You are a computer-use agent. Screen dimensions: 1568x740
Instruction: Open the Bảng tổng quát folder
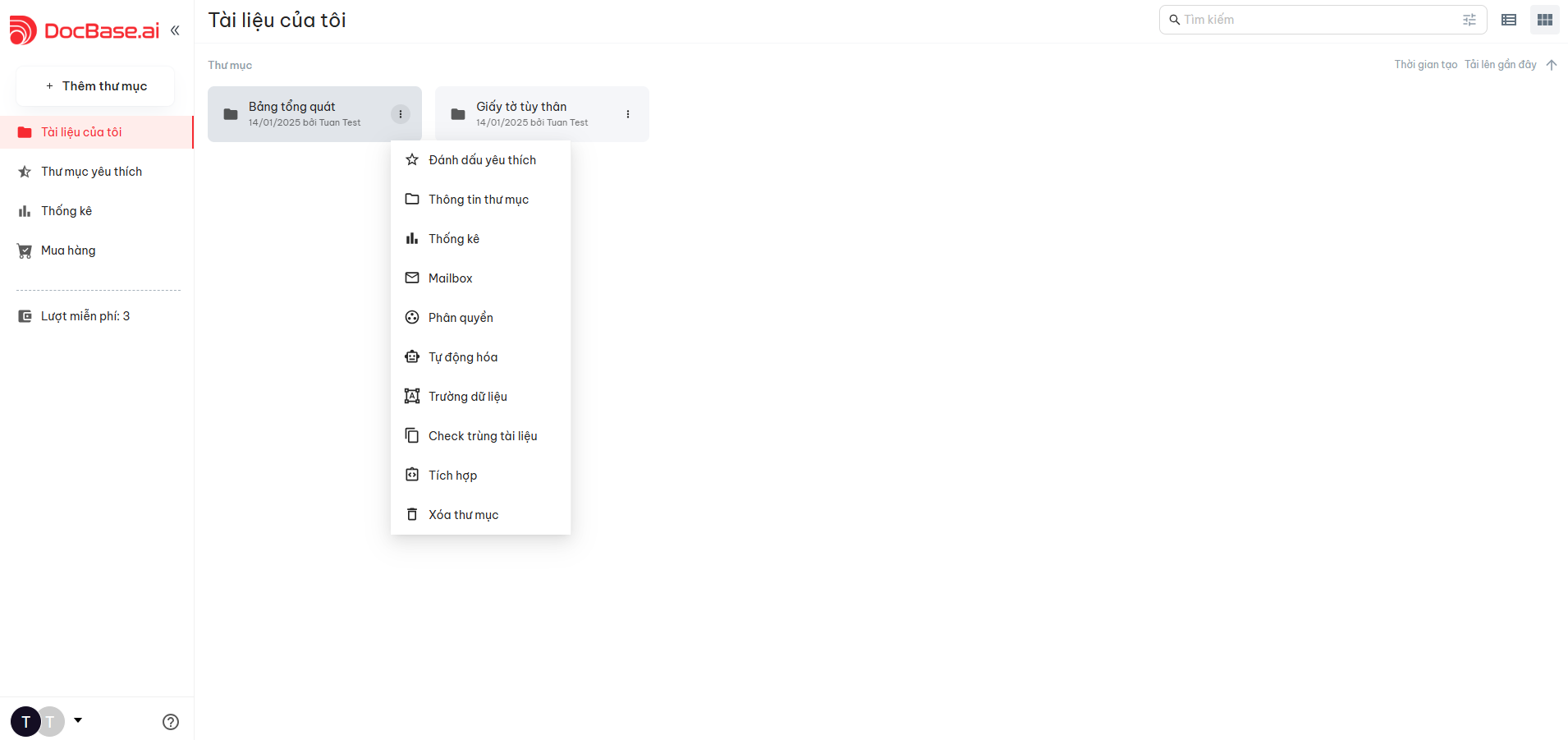click(x=314, y=114)
